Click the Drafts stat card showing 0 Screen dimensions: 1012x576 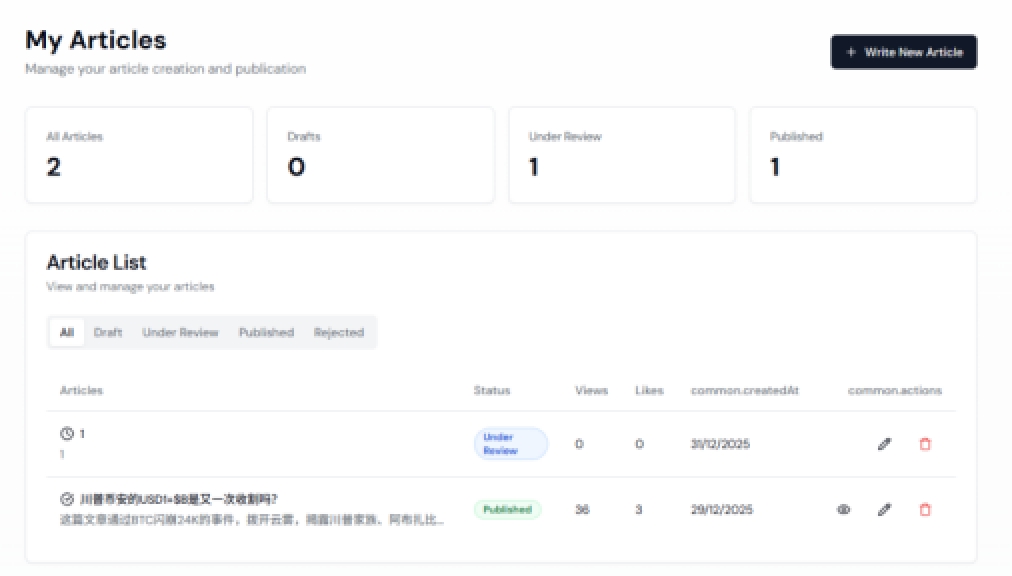(x=380, y=154)
